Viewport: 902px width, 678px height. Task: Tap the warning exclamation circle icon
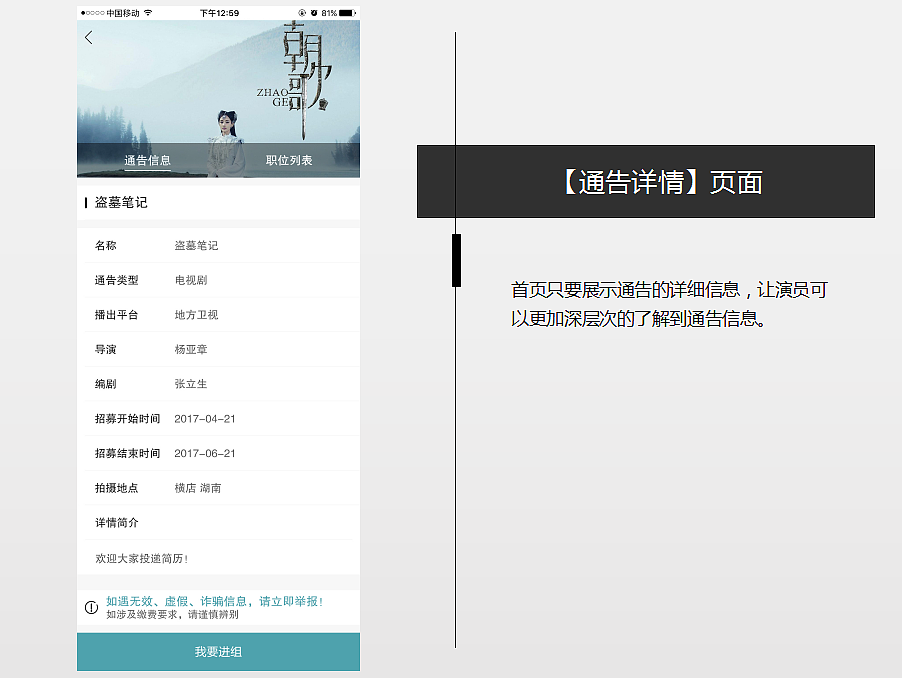point(91,607)
